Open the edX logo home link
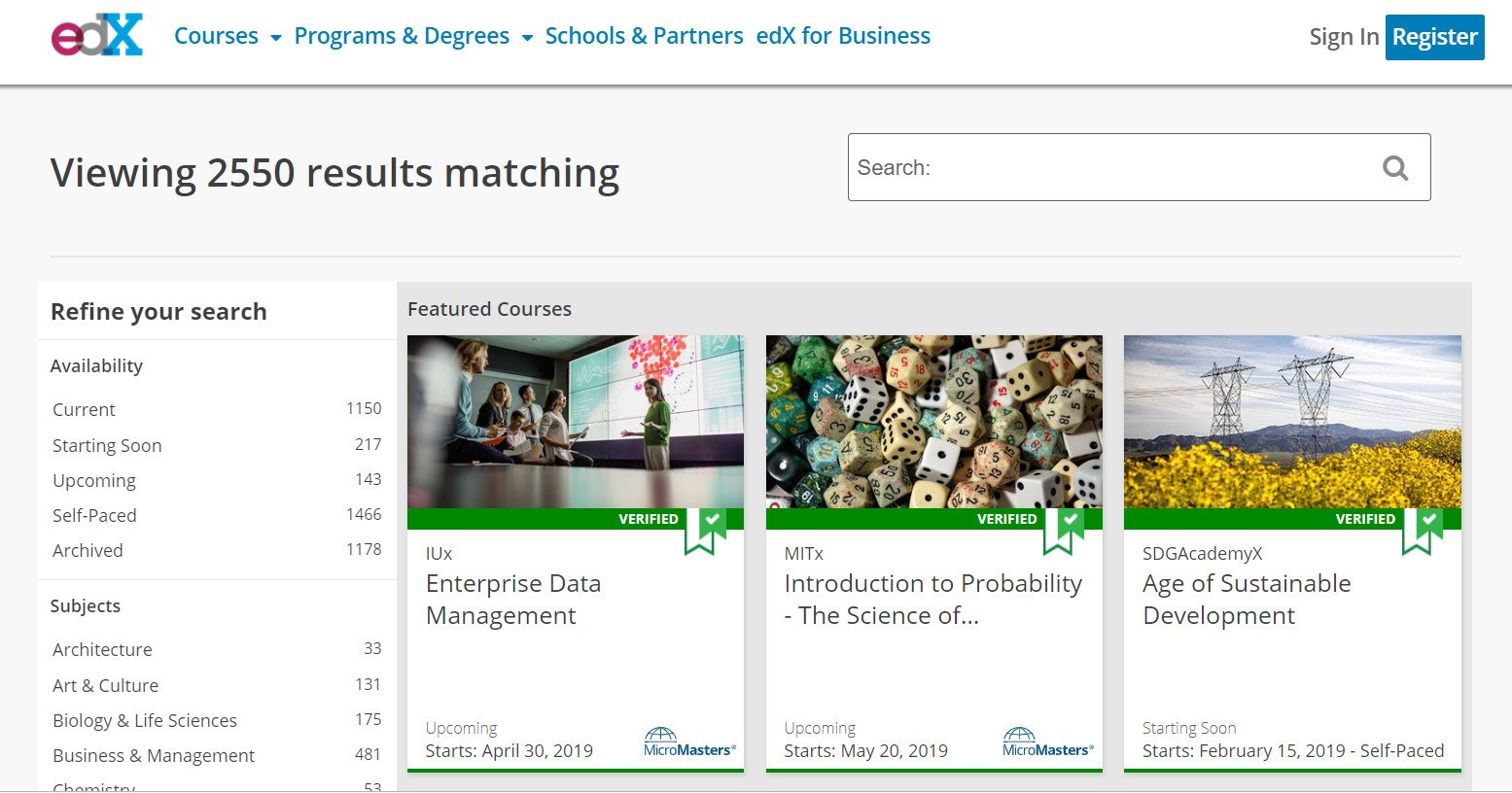Image resolution: width=1512 pixels, height=793 pixels. pyautogui.click(x=97, y=36)
